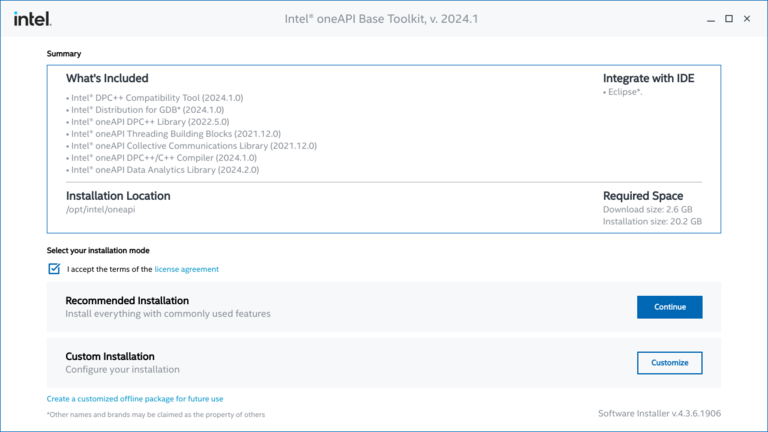The image size is (768, 432).
Task: Open the license agreement link
Action: [x=186, y=269]
